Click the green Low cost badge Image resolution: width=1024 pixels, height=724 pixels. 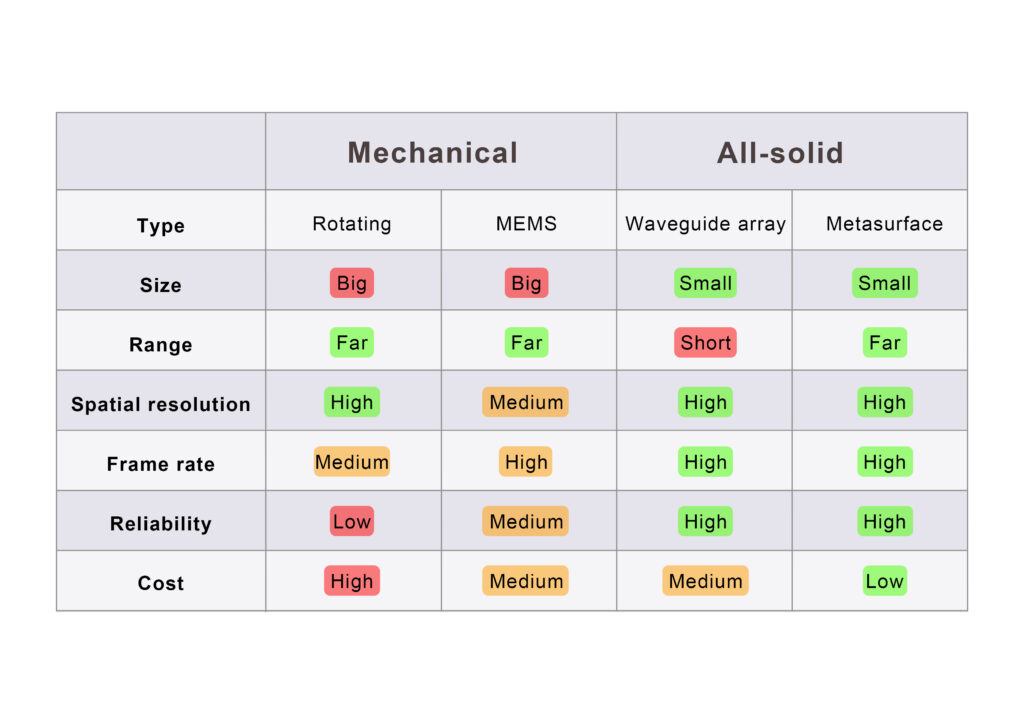[x=884, y=581]
